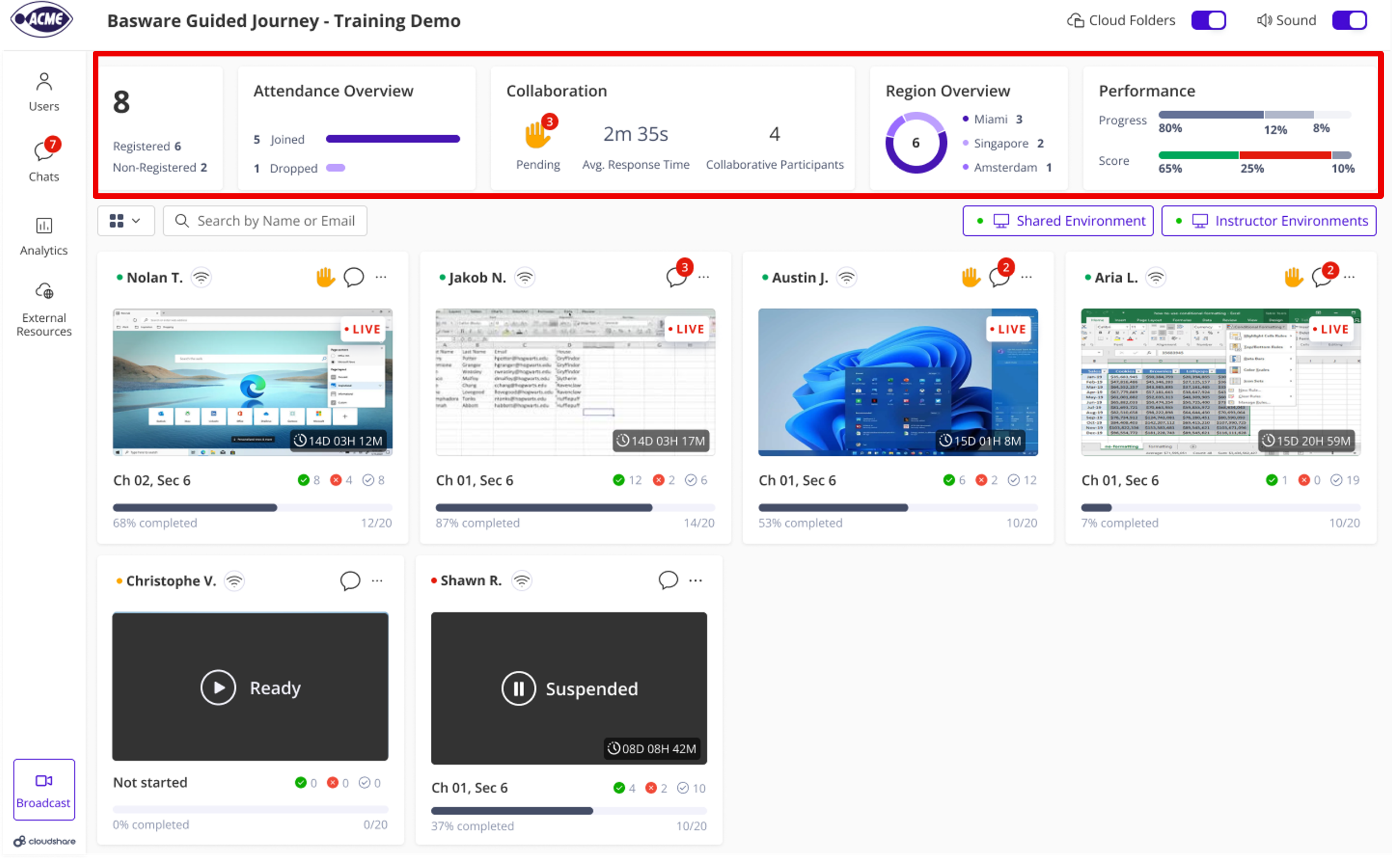
Task: Open the more-options menu on Aria L.'s card
Action: pyautogui.click(x=1351, y=277)
